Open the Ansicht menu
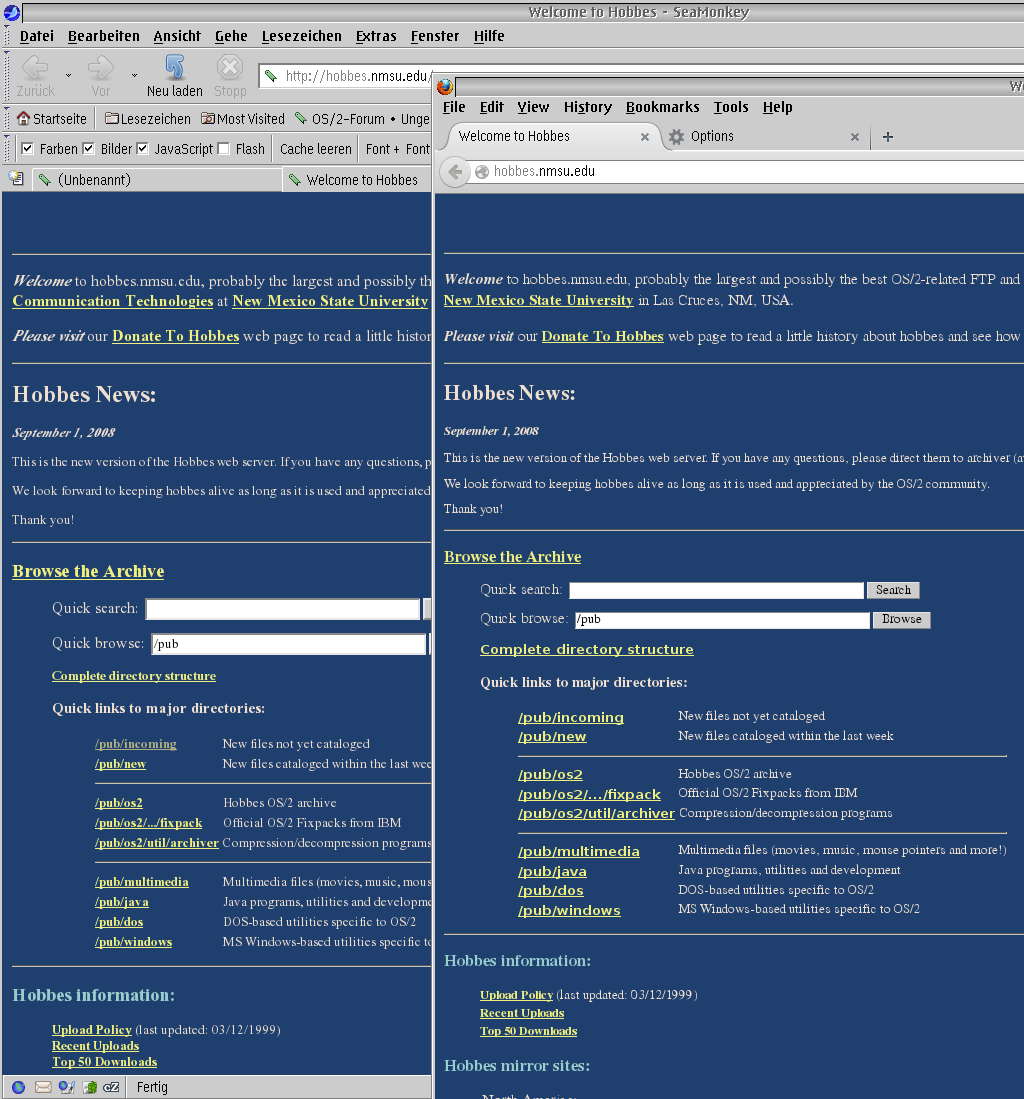The image size is (1024, 1099). (177, 36)
